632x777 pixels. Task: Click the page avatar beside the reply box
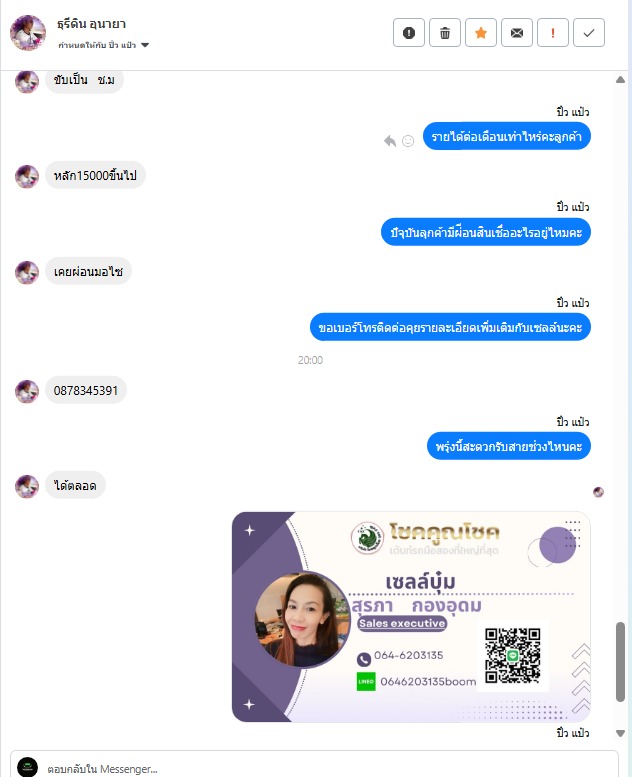[x=27, y=767]
